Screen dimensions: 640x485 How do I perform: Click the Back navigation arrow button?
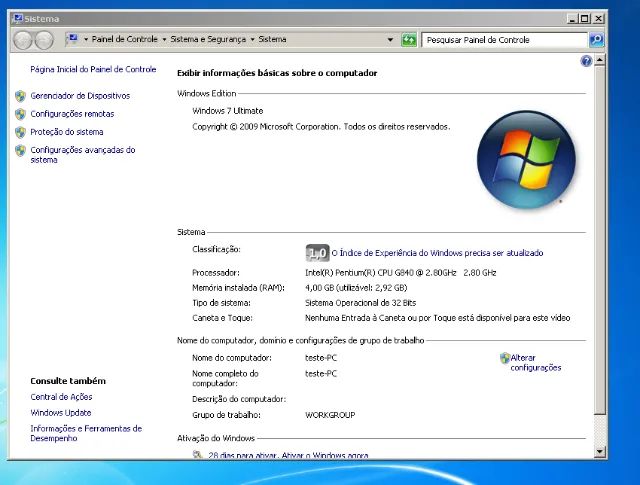(x=23, y=40)
